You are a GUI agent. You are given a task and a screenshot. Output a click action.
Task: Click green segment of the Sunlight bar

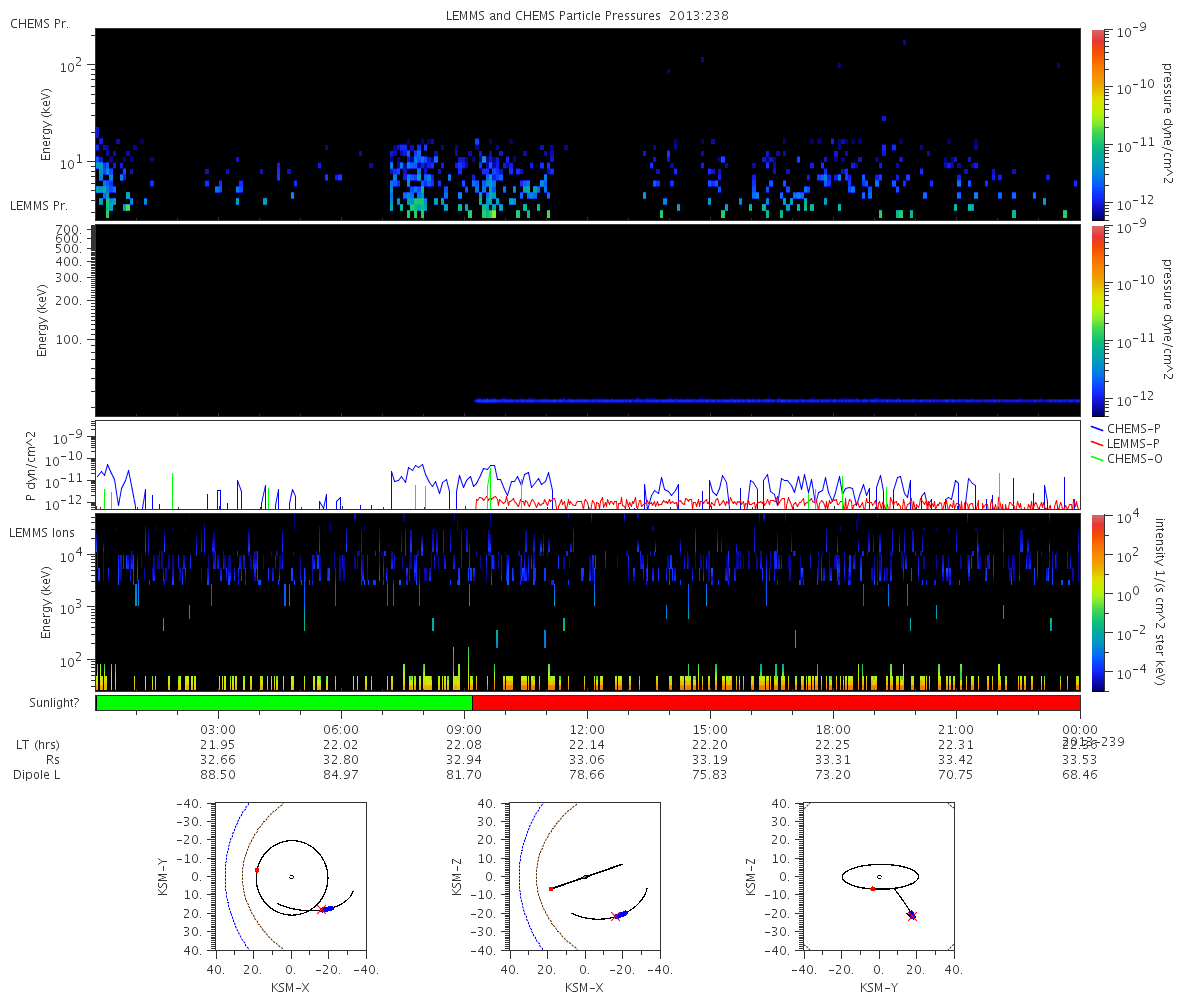point(284,703)
